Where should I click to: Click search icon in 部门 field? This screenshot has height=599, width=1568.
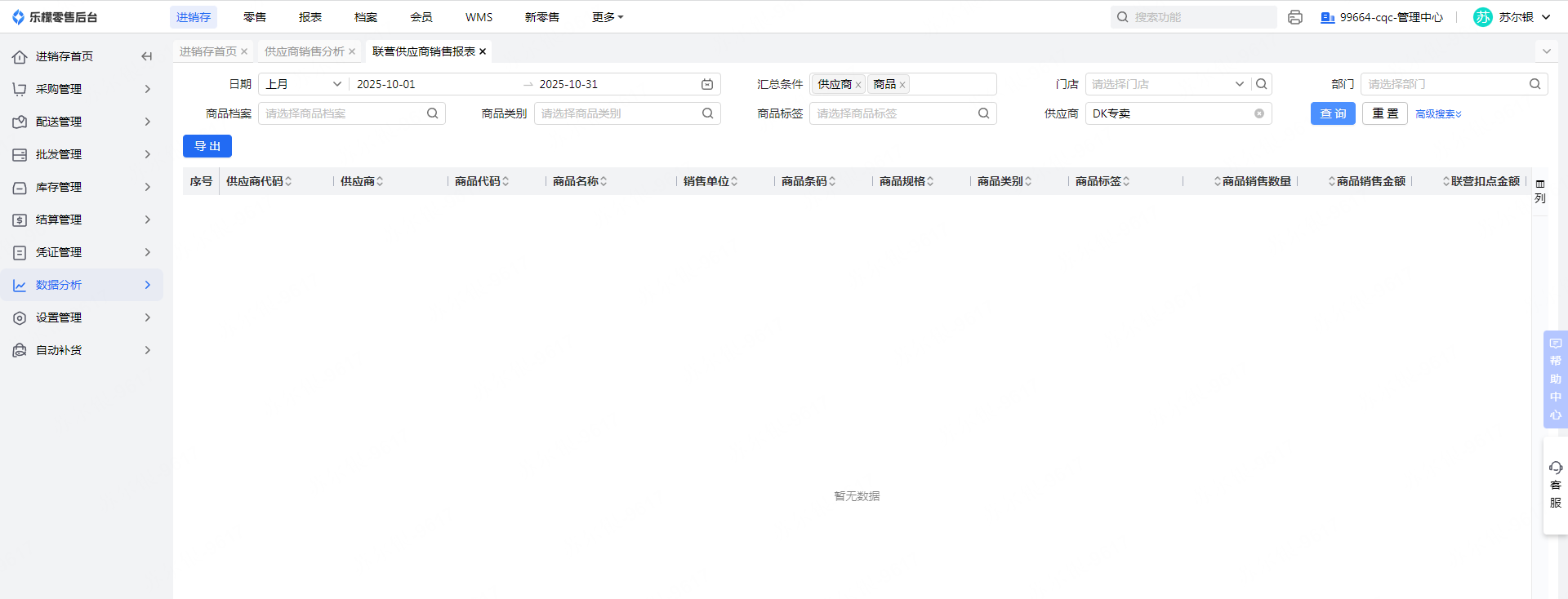point(1535,84)
